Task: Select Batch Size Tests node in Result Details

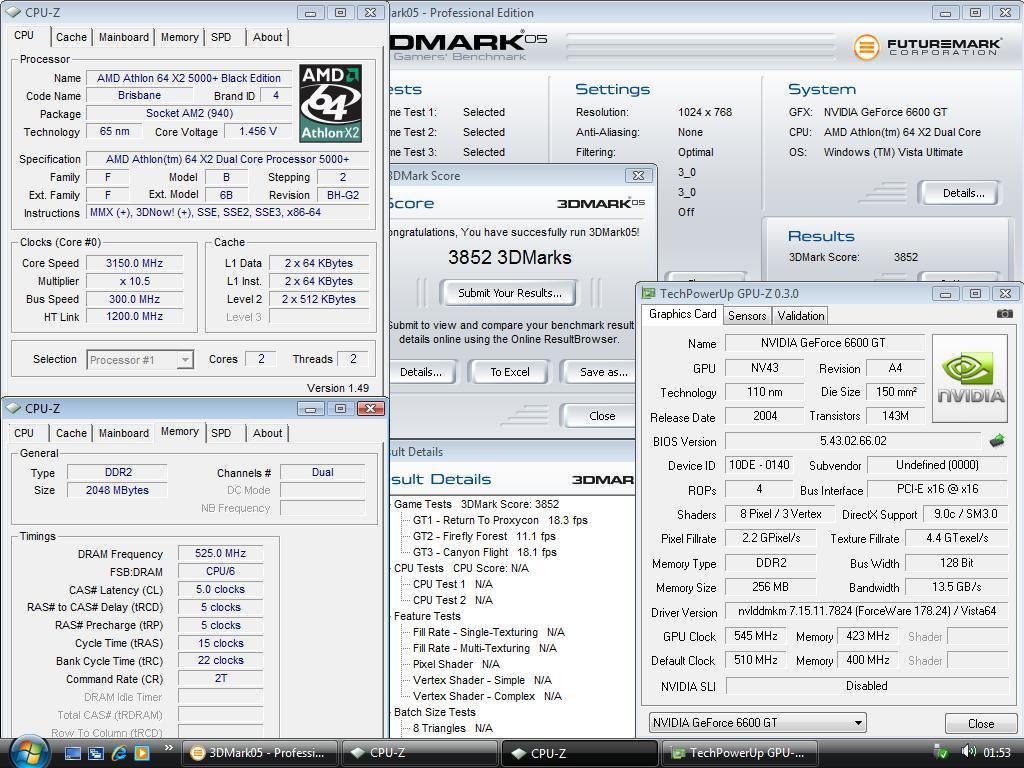Action: pos(434,712)
